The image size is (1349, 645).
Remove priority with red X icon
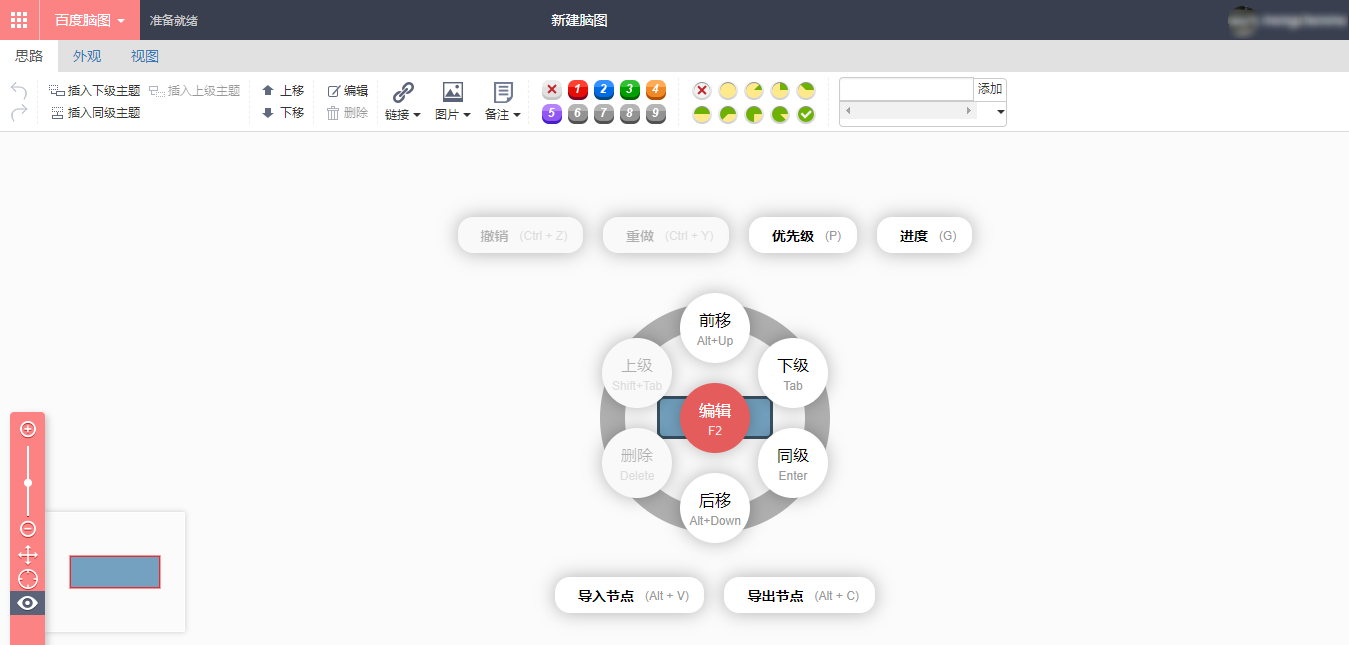(552, 90)
